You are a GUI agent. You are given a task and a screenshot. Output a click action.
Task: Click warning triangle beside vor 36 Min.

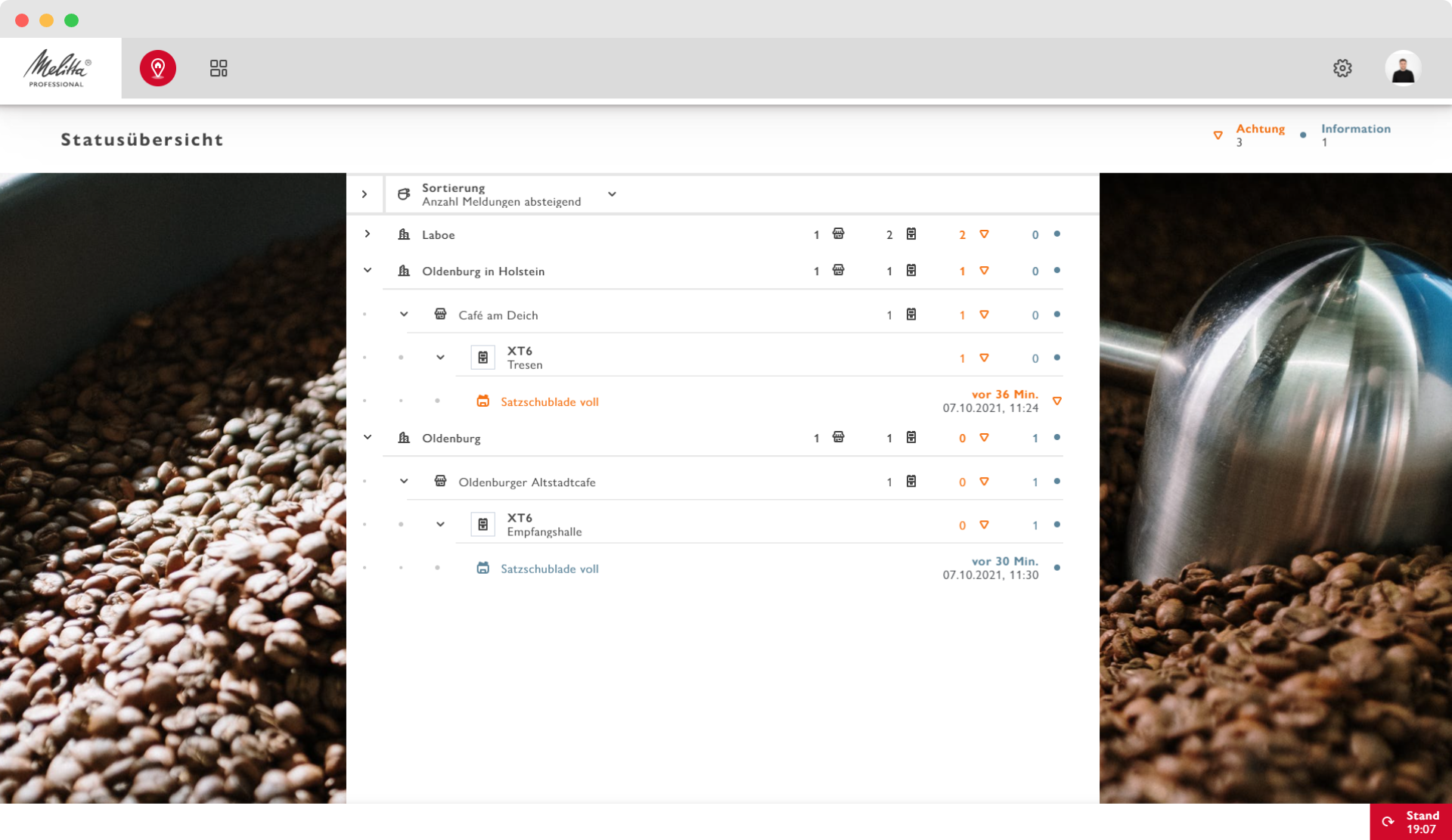[1057, 401]
